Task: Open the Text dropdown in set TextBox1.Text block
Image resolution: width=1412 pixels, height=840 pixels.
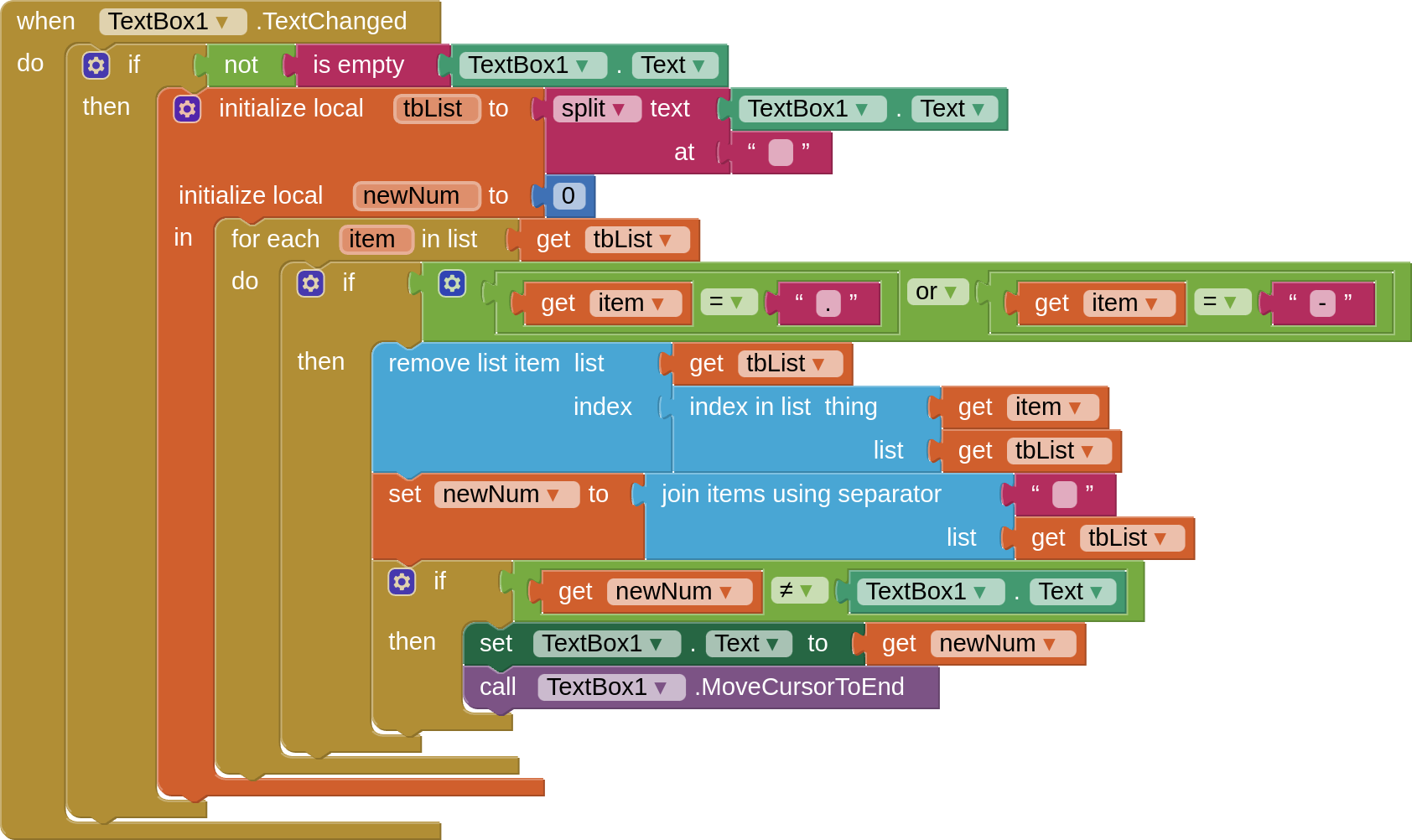Action: 771,643
